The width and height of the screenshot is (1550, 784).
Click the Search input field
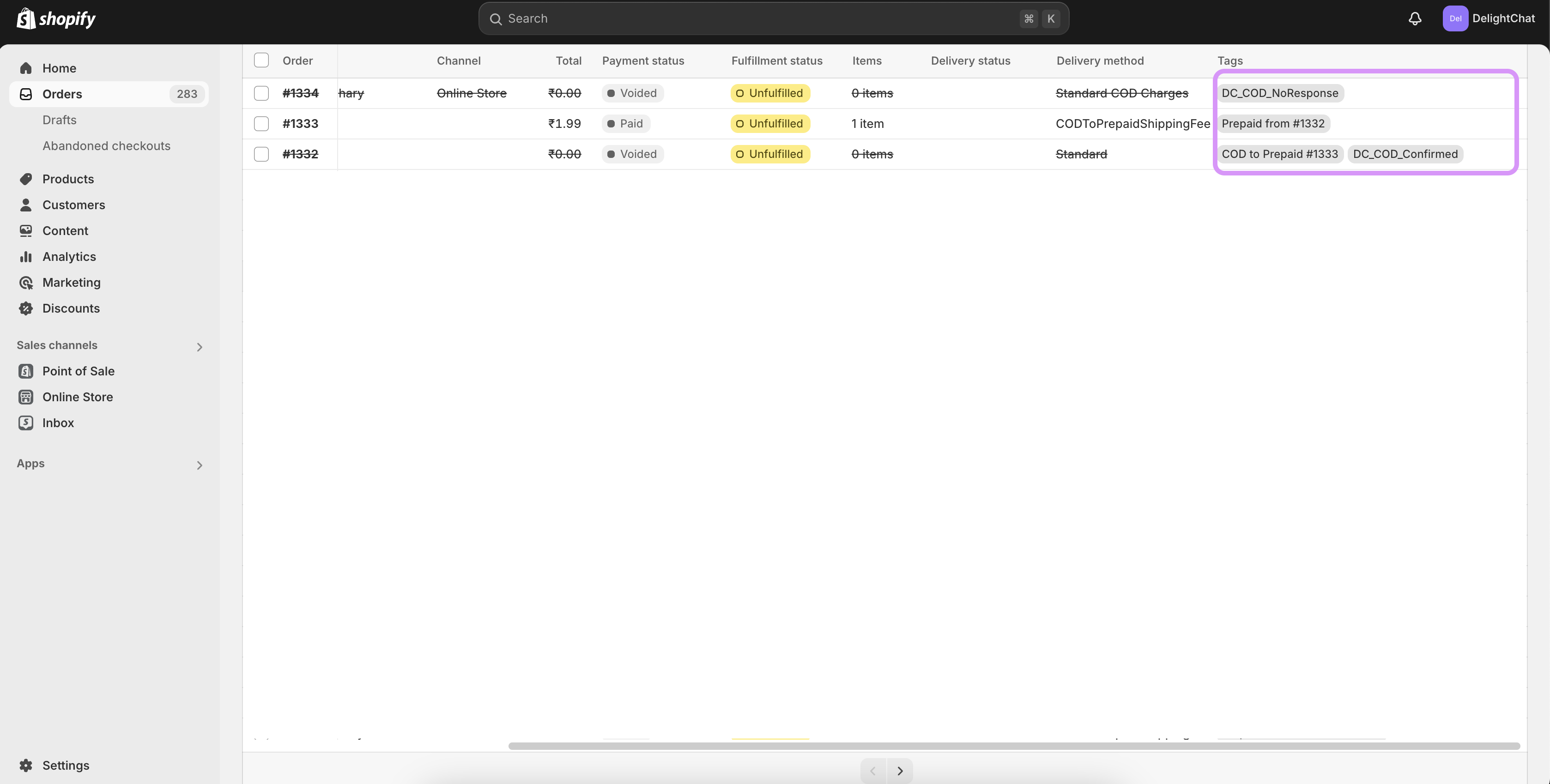773,18
